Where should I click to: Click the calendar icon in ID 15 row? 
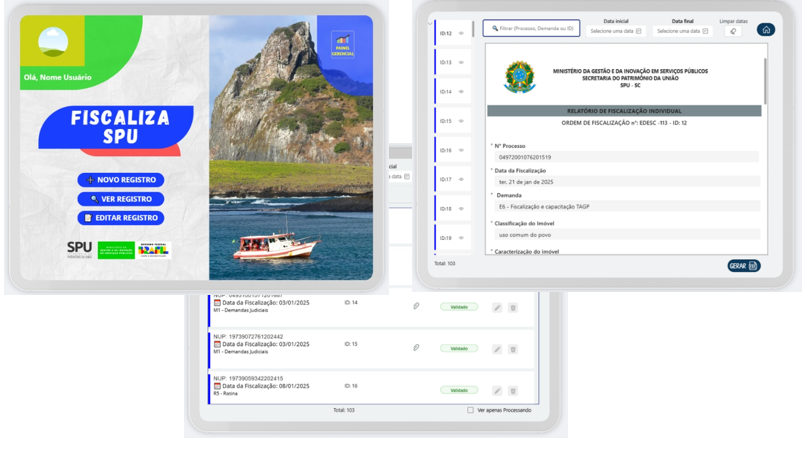pos(217,344)
